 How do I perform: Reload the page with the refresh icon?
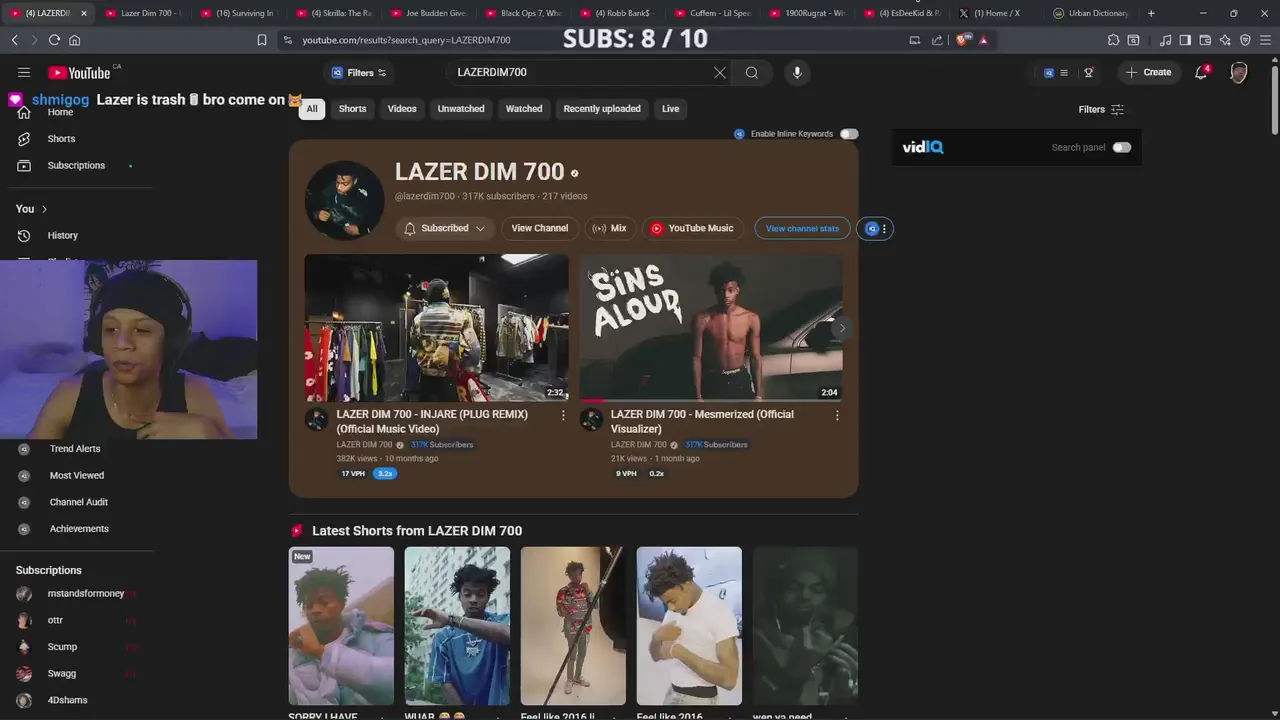click(x=54, y=40)
